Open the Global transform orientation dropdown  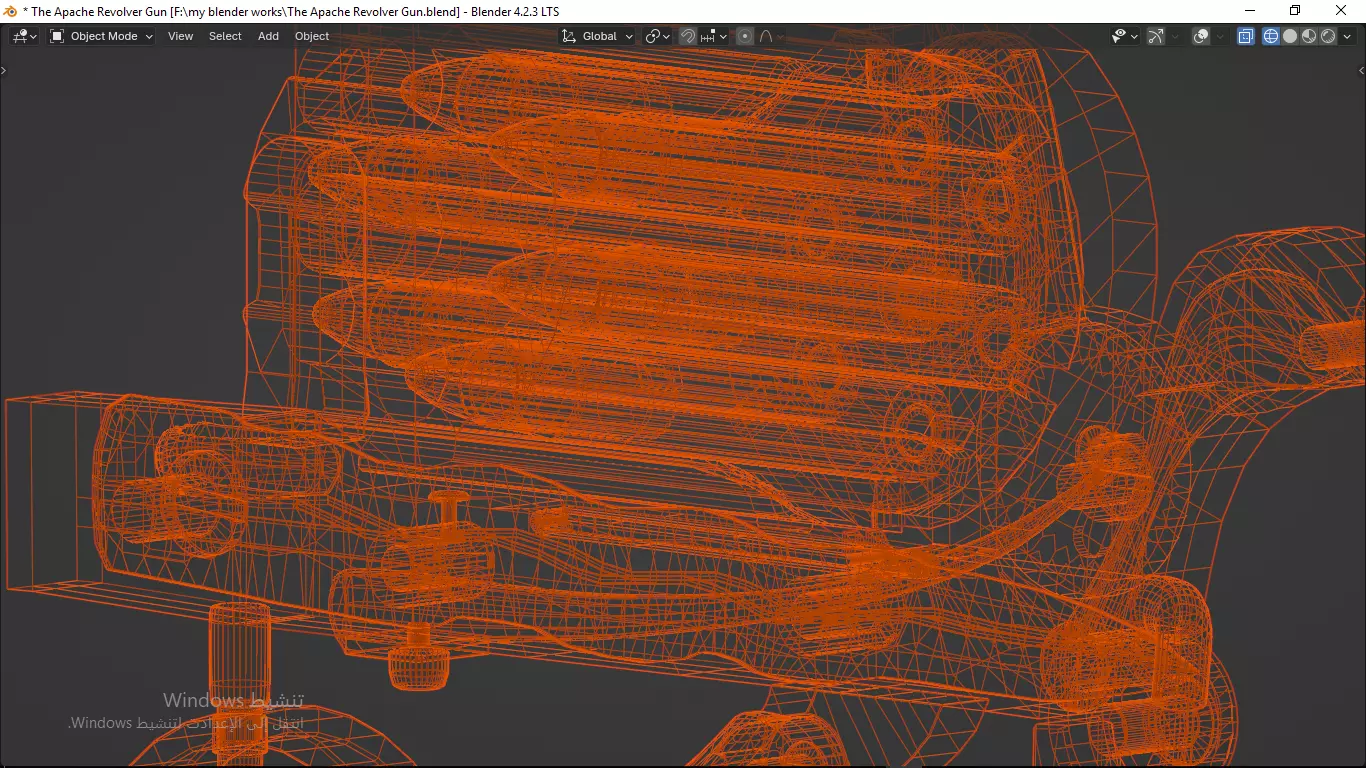tap(597, 36)
